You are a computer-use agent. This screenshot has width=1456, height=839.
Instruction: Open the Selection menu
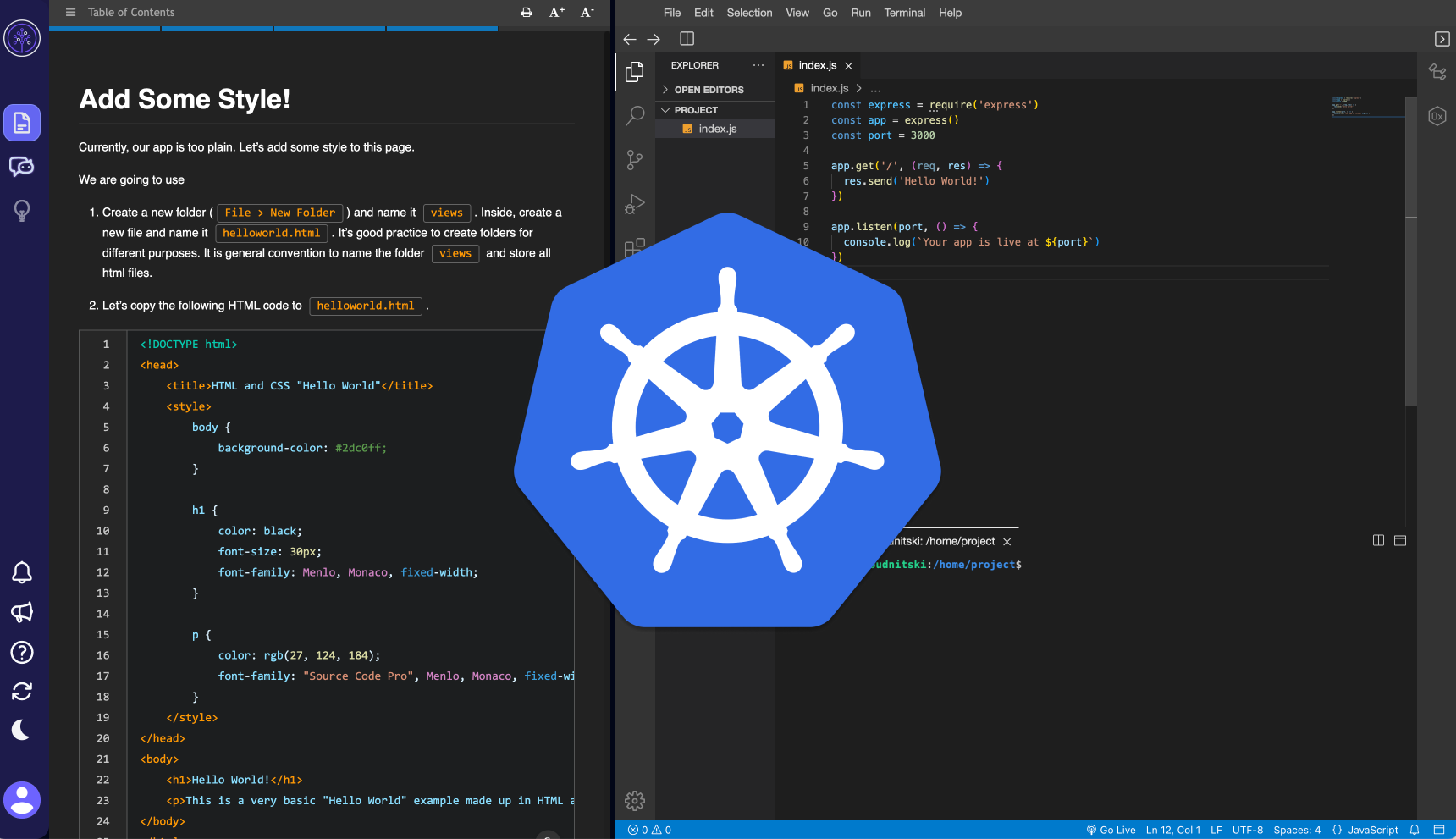[749, 13]
